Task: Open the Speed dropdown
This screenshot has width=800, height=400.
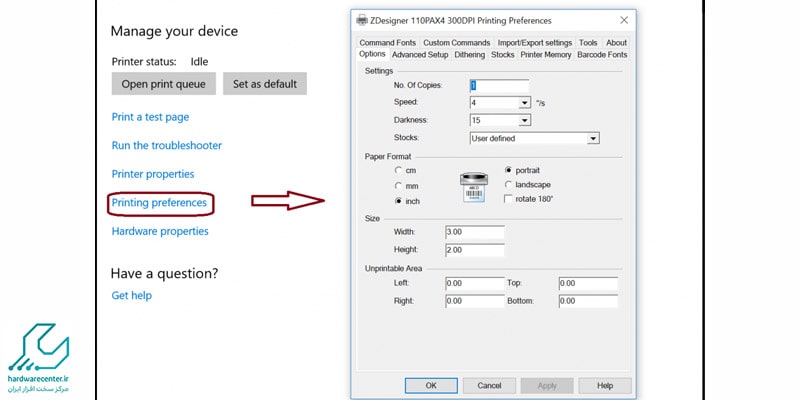Action: coord(525,103)
